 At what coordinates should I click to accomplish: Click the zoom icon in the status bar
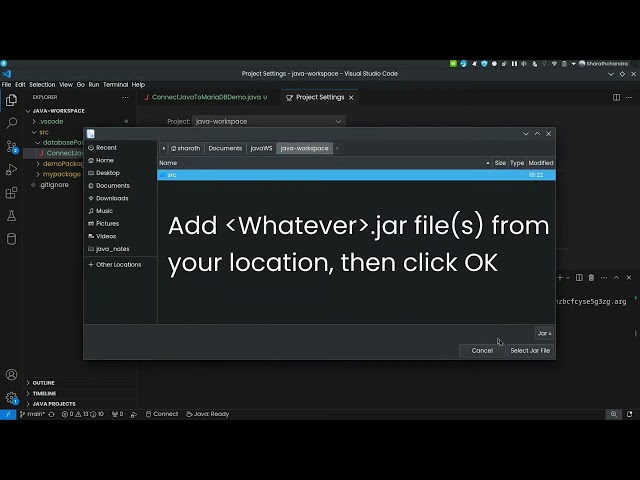pyautogui.click(x=613, y=414)
